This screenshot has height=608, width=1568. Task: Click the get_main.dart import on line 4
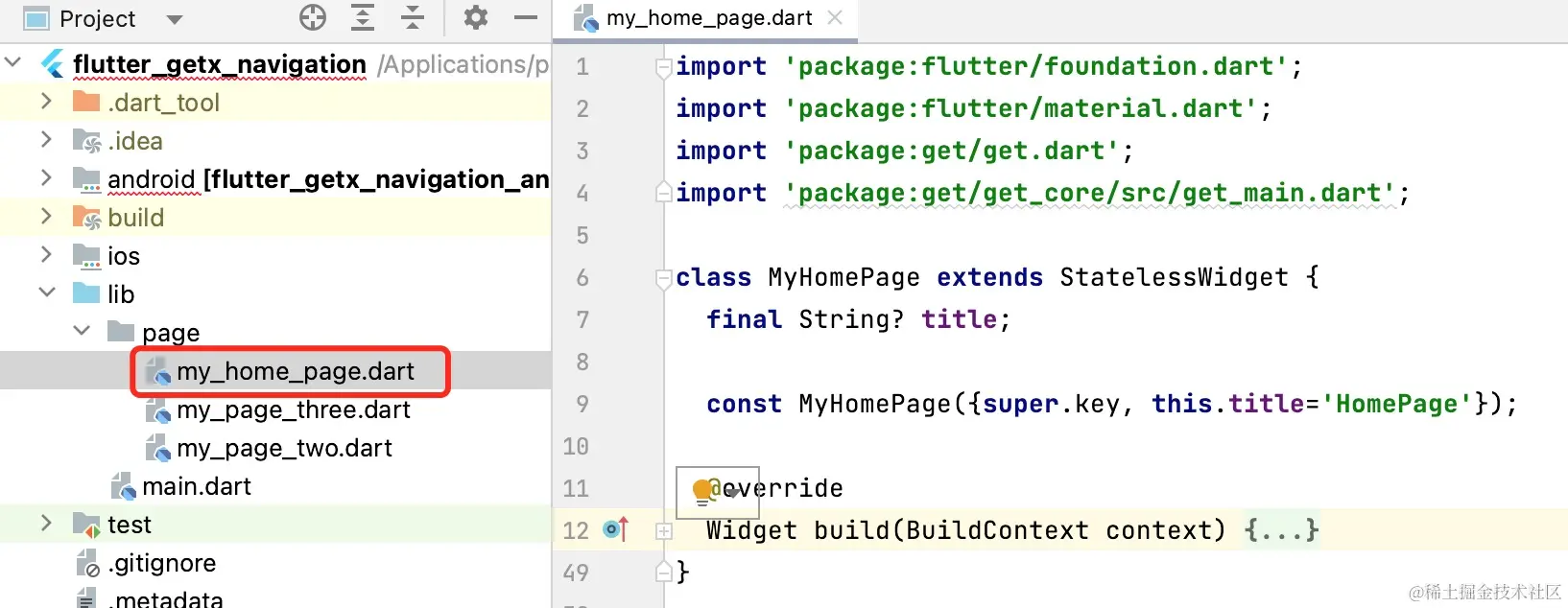point(1089,193)
